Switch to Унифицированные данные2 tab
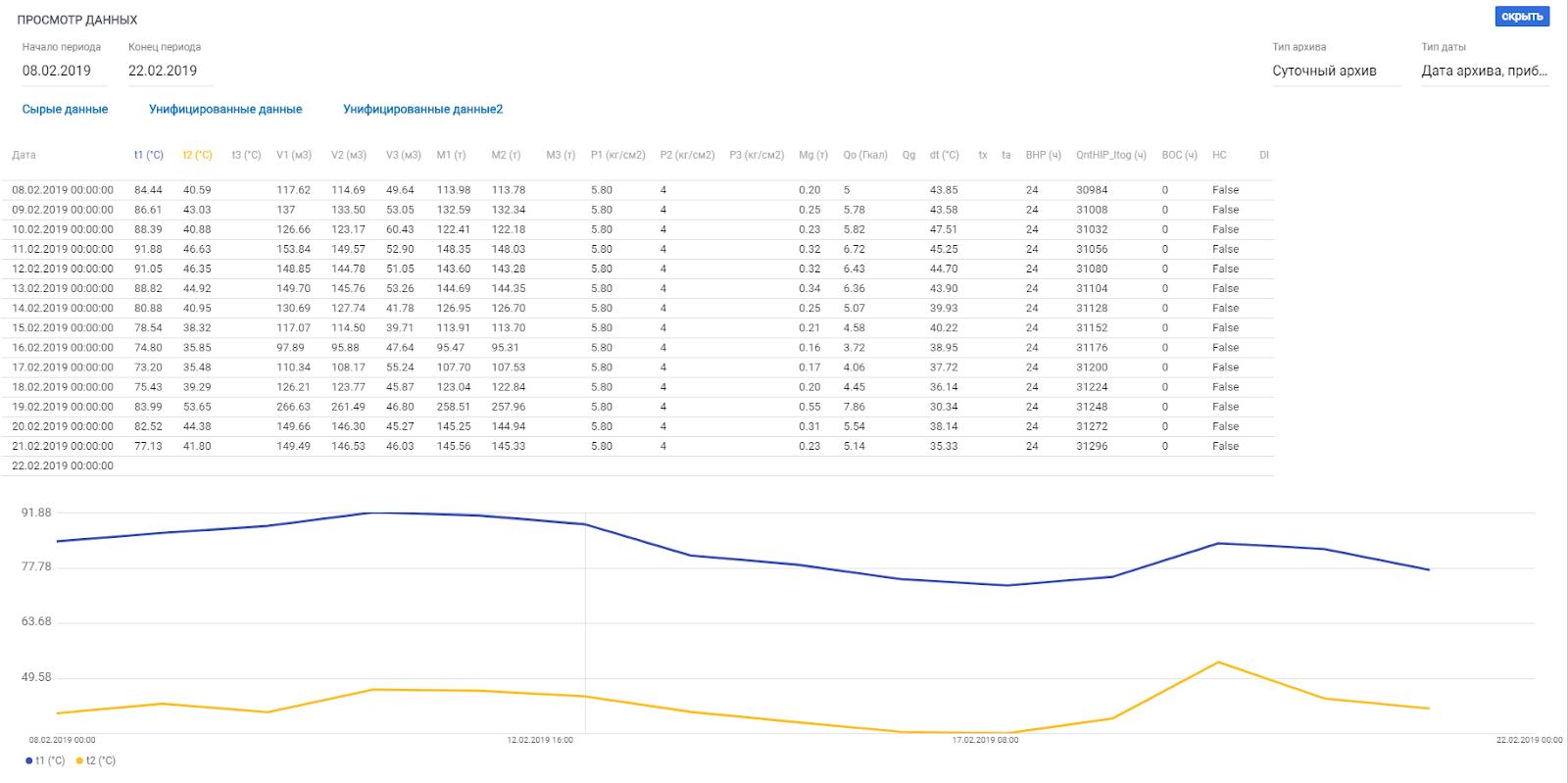The image size is (1568, 783). [422, 109]
